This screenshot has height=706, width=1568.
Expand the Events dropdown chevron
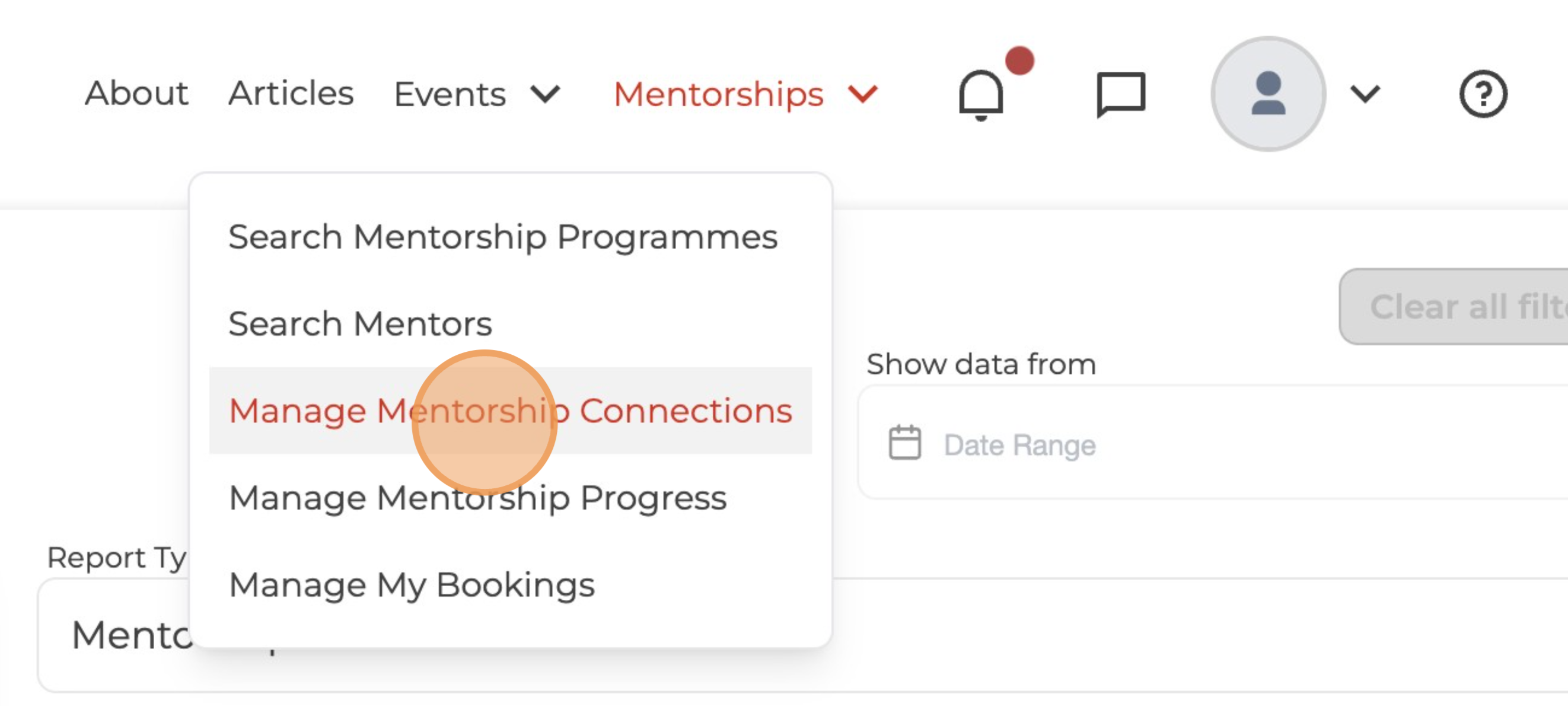click(x=545, y=94)
